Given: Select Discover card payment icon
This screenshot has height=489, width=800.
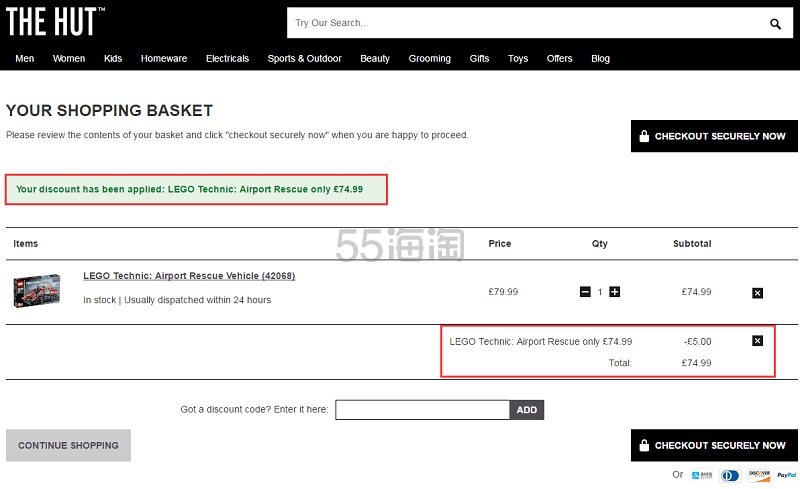Looking at the screenshot, I should [x=759, y=475].
